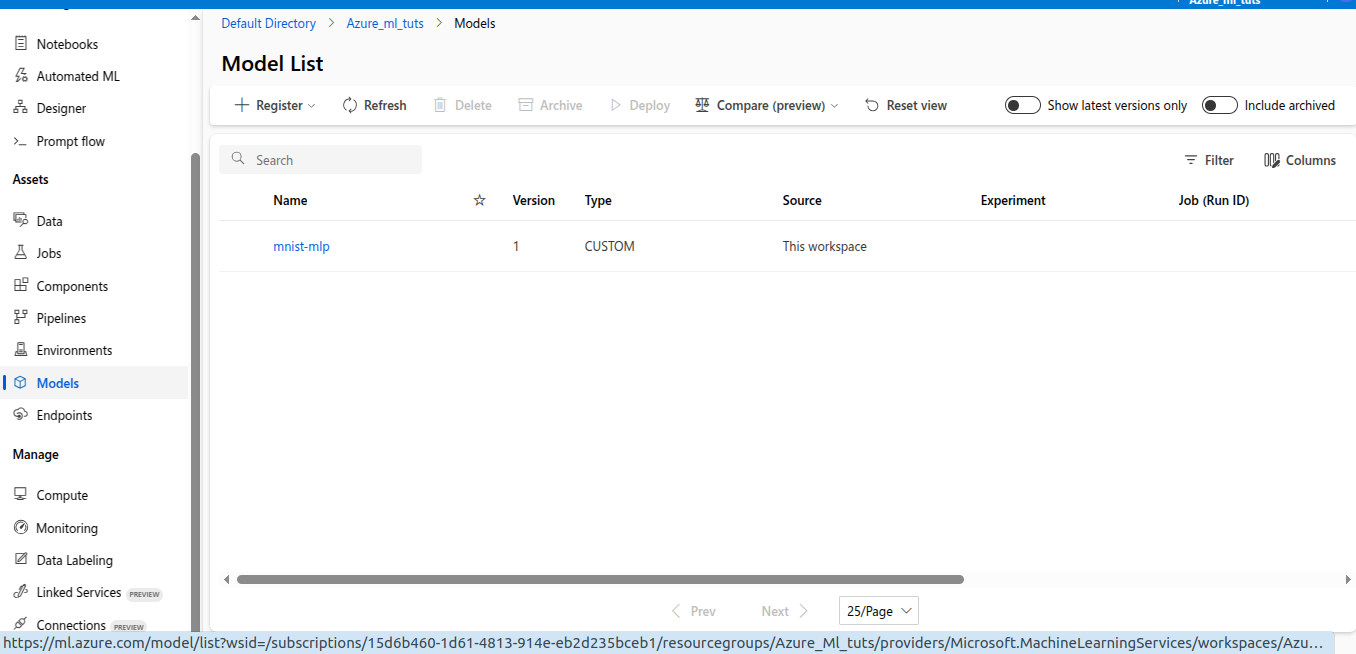Viewport: 1356px width, 654px height.
Task: Open the Notebooks section
Action: click(x=66, y=43)
